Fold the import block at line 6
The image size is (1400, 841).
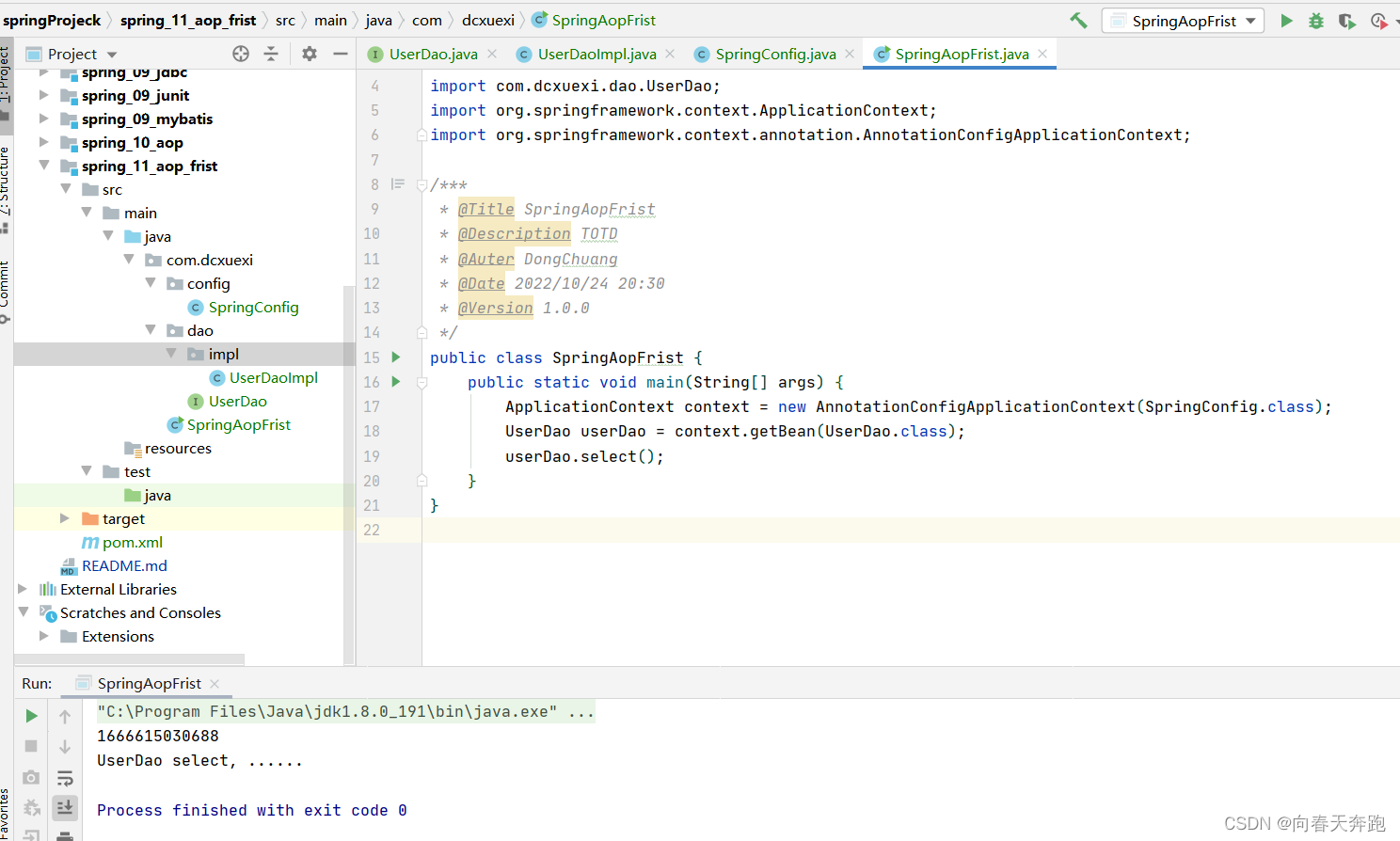422,135
